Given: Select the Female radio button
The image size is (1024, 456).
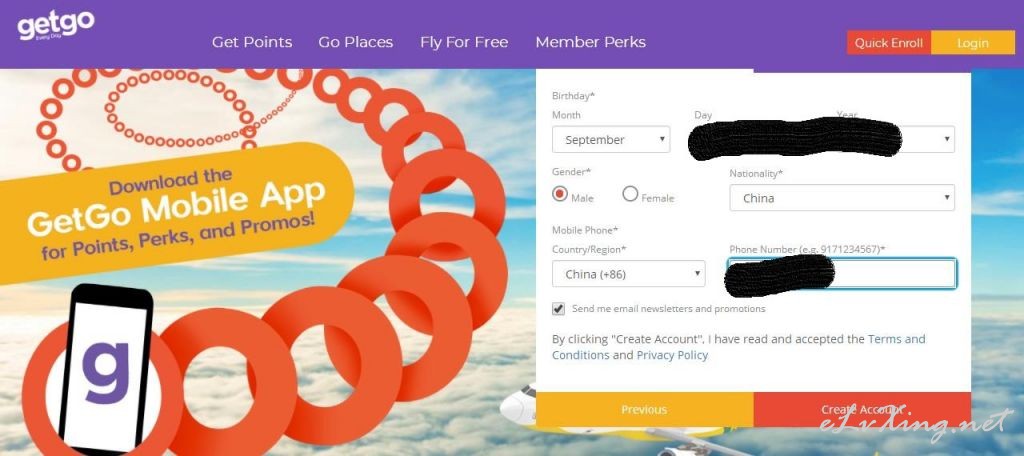Looking at the screenshot, I should 630,194.
